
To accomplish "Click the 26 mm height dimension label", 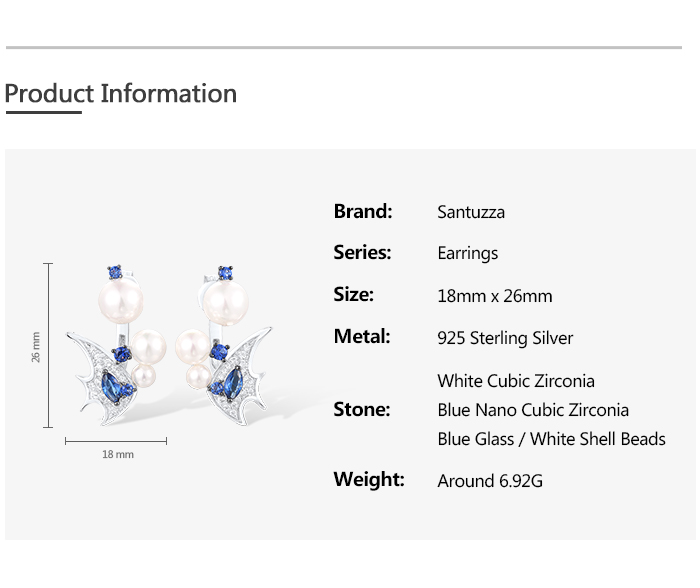I will [x=36, y=347].
